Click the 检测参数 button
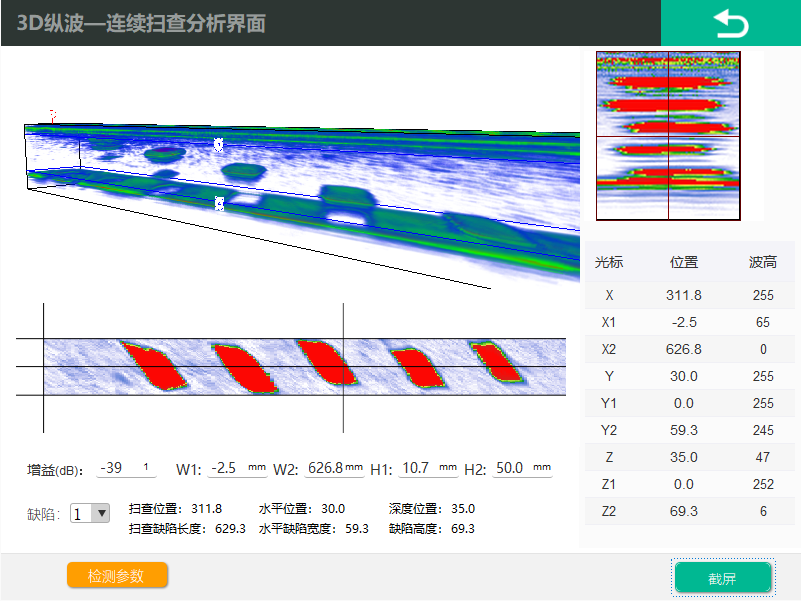The width and height of the screenshot is (801, 601). pos(117,575)
